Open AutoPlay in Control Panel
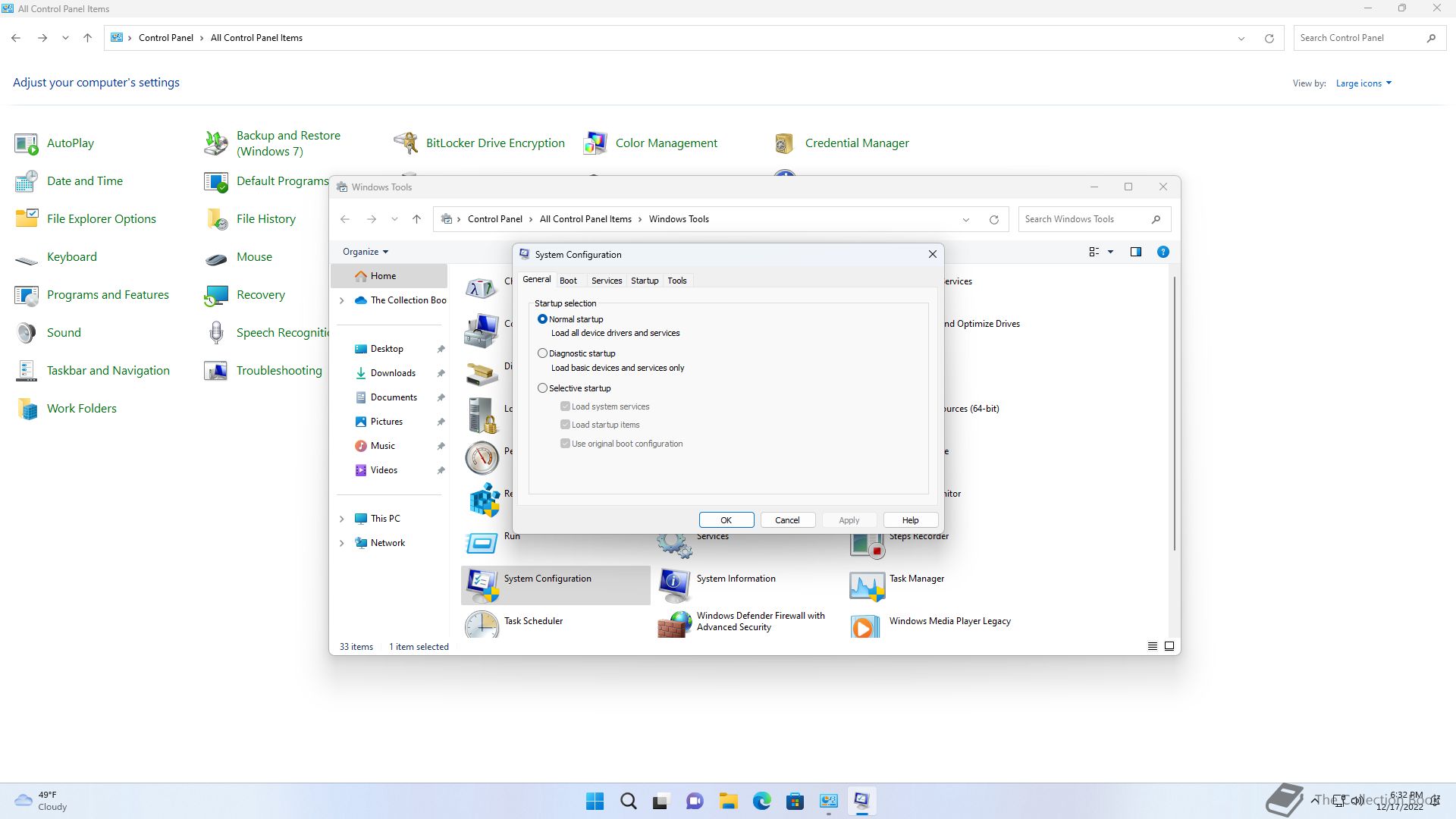Screen dimensions: 1456x819 [x=55, y=143]
